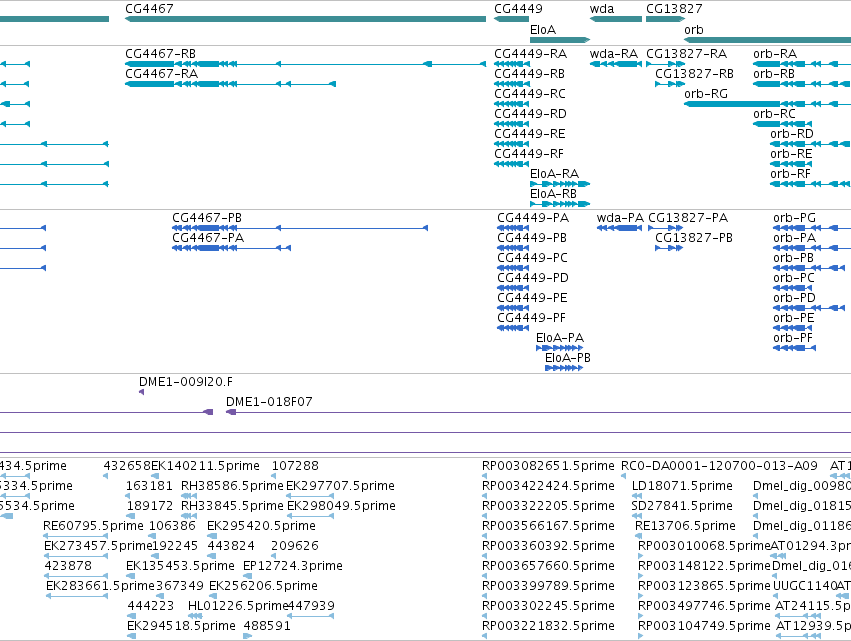Click the 107288 feature
Image resolution: width=851 pixels, height=641 pixels.
tap(274, 476)
